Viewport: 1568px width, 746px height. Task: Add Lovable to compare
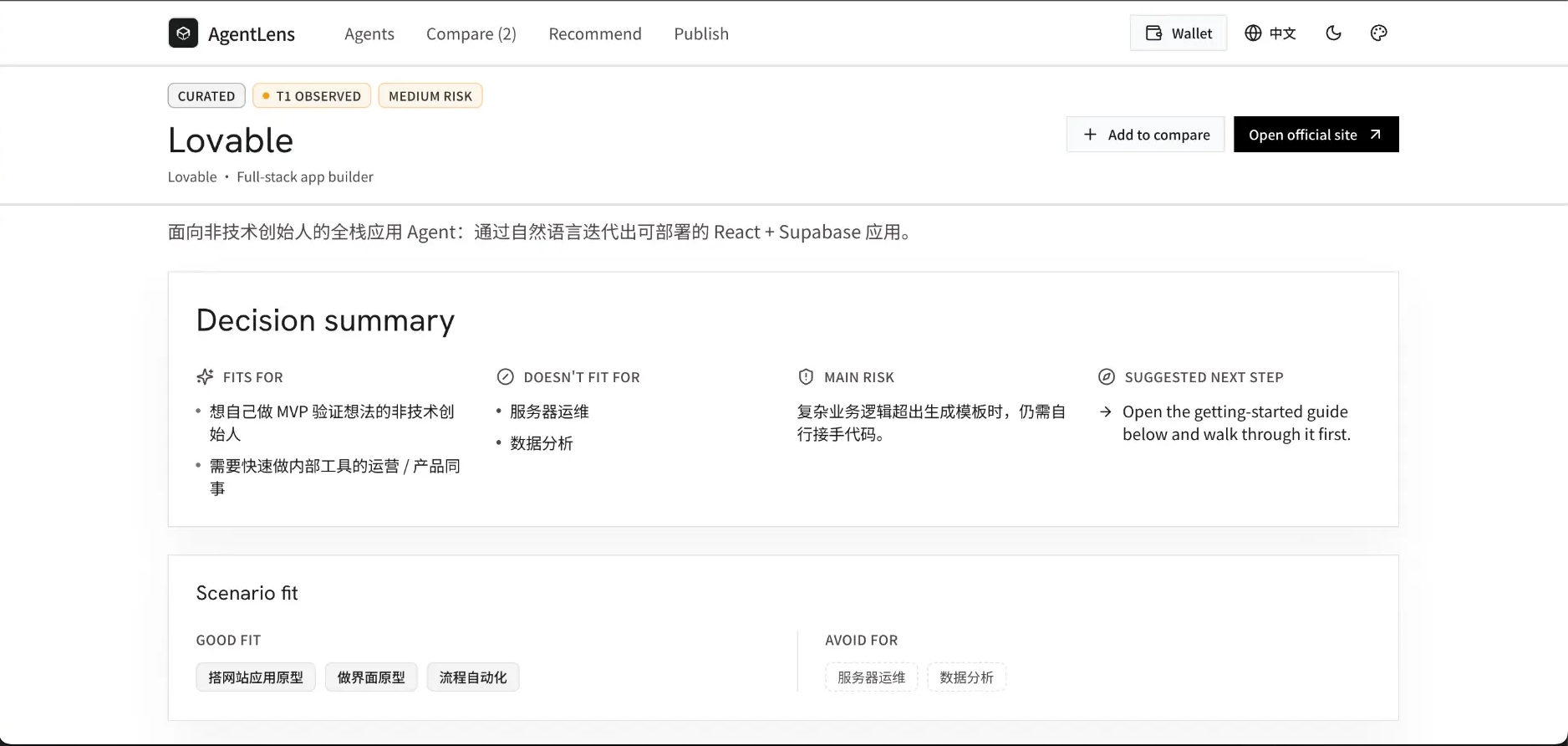pos(1146,135)
